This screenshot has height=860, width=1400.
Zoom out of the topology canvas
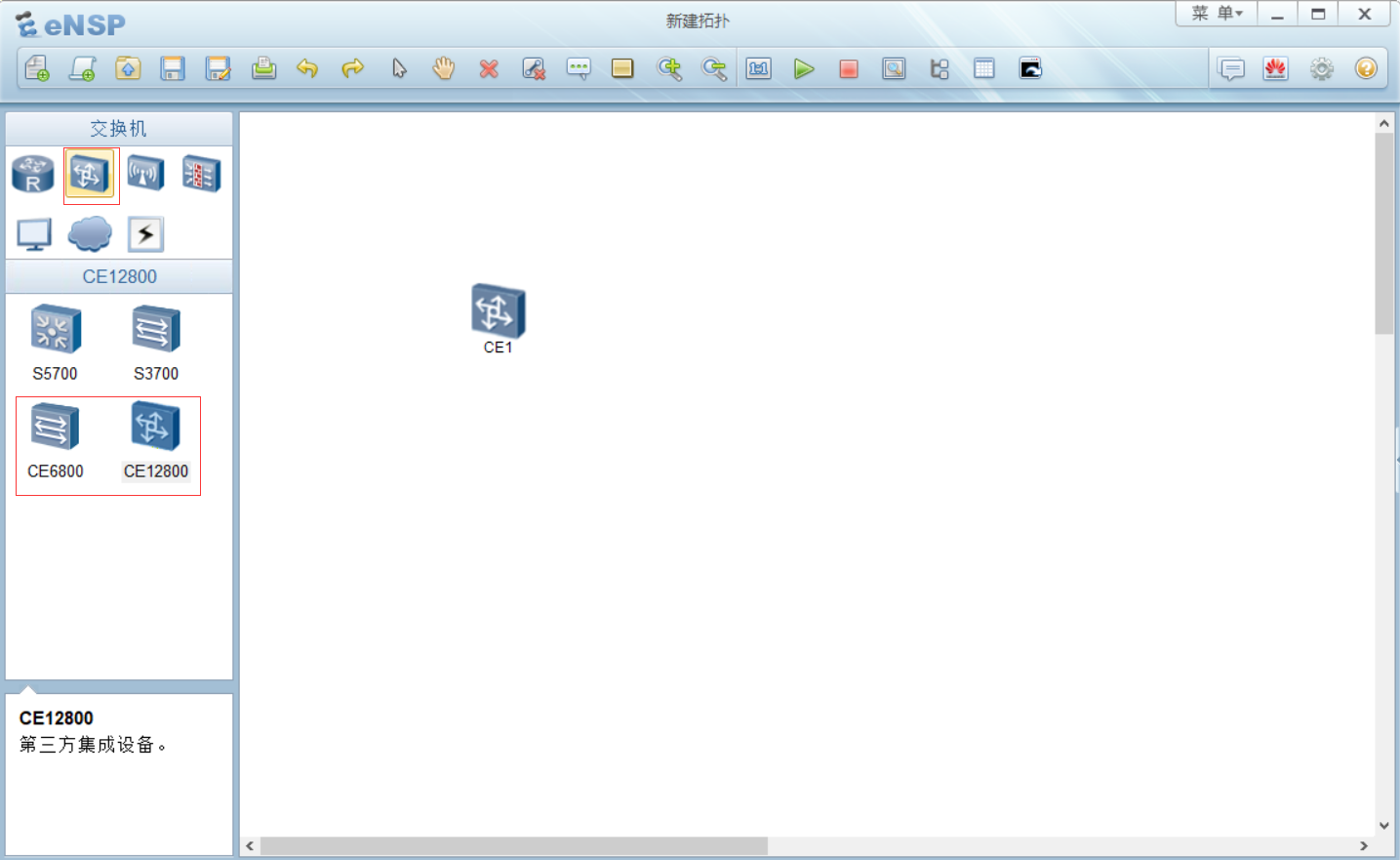click(x=714, y=68)
